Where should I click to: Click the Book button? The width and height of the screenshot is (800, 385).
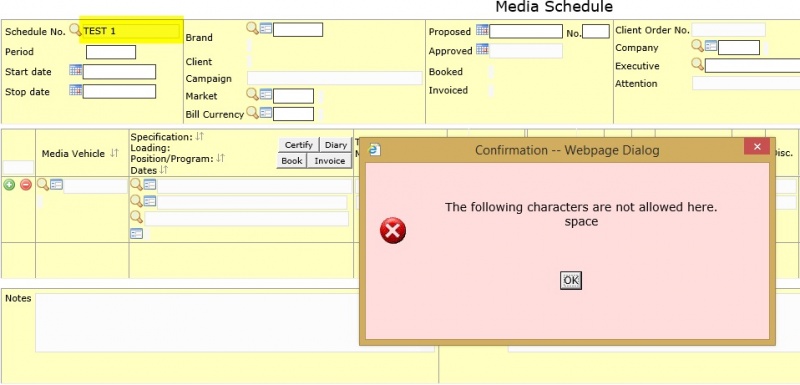point(292,161)
